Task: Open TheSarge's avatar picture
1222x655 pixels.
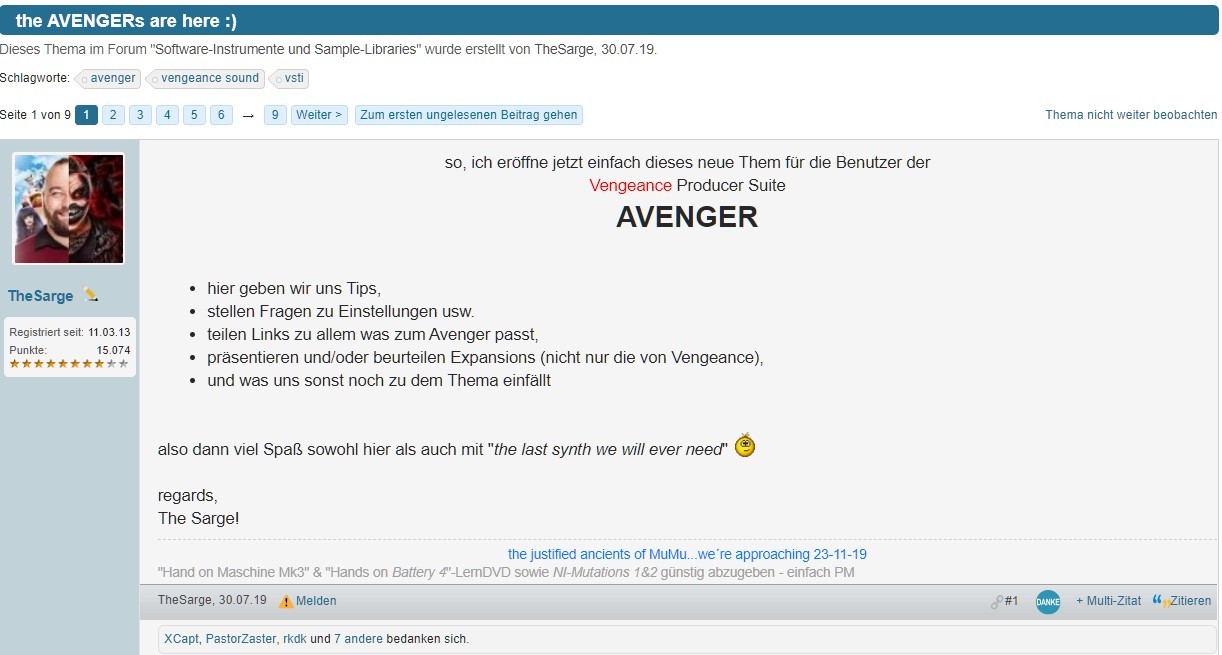Action: [69, 209]
